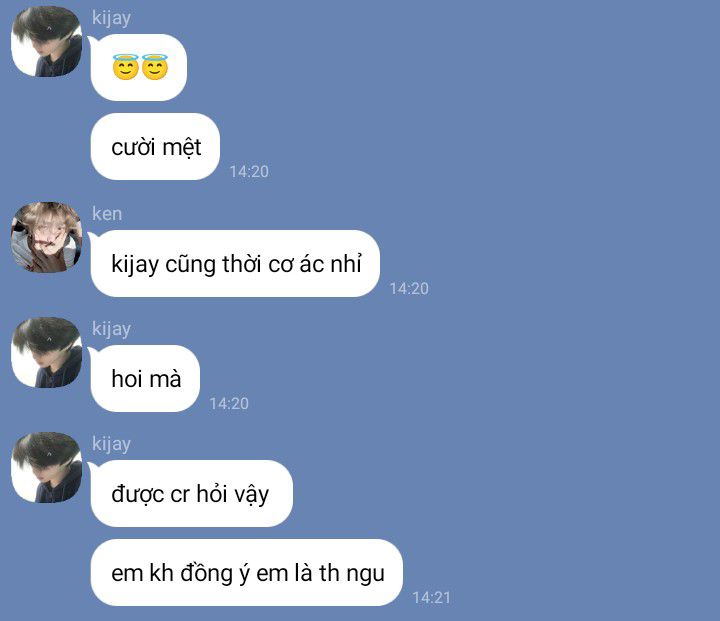Tap the 14:20 timestamp beside 'hoi mà'
Viewport: 720px width, 621px height.
229,403
